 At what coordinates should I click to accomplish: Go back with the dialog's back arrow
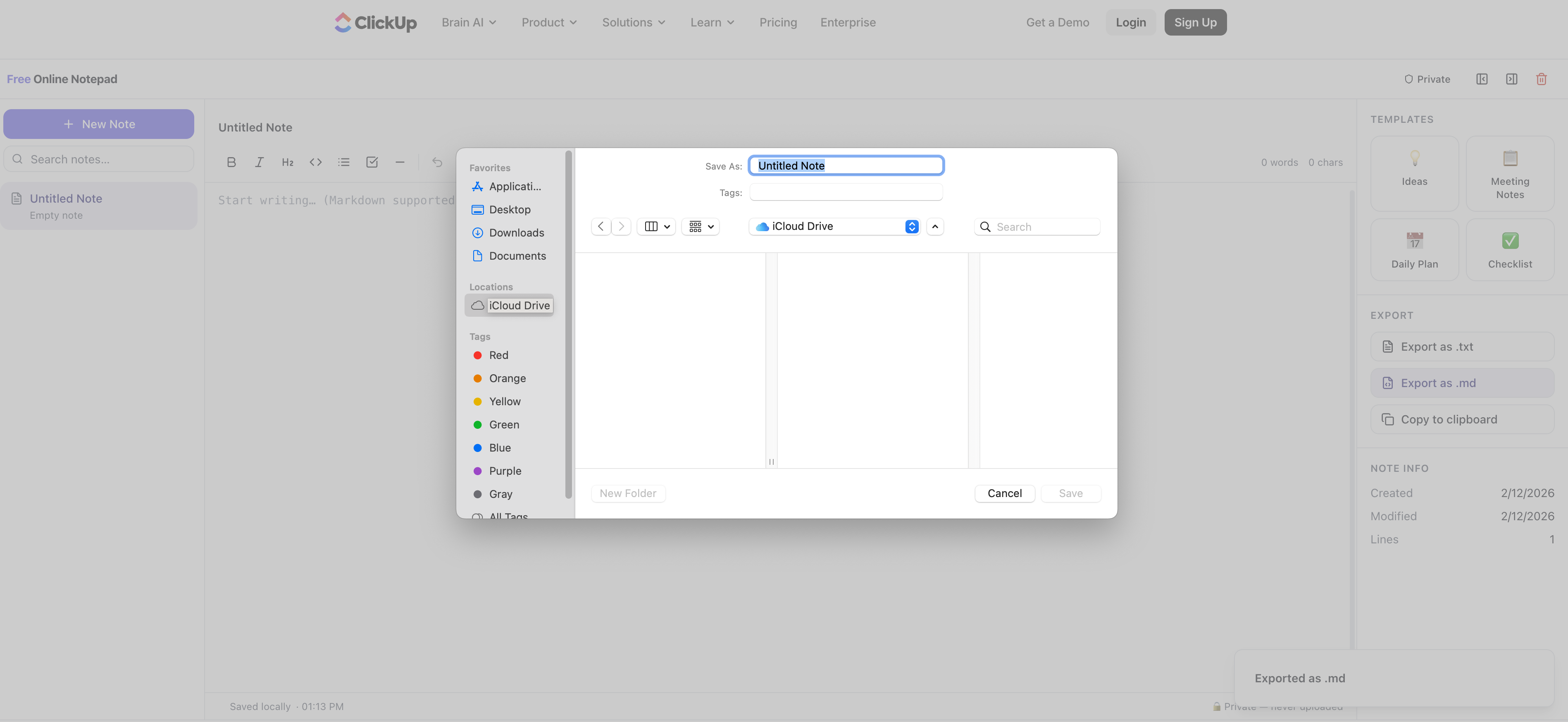pos(601,227)
